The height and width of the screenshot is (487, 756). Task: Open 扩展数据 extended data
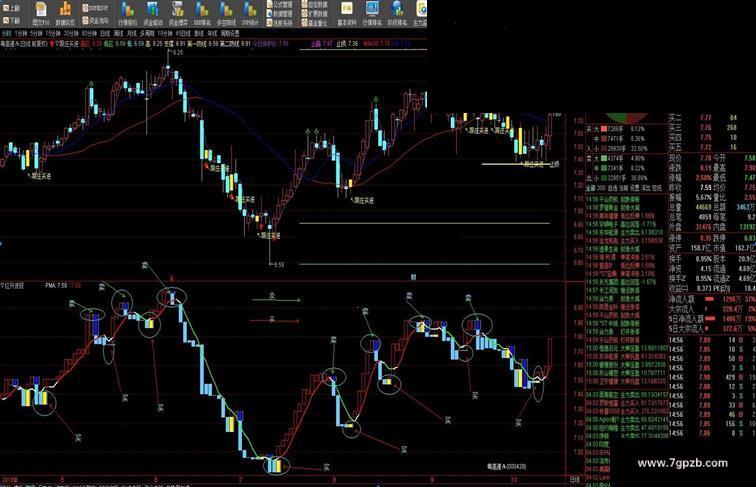[x=314, y=14]
